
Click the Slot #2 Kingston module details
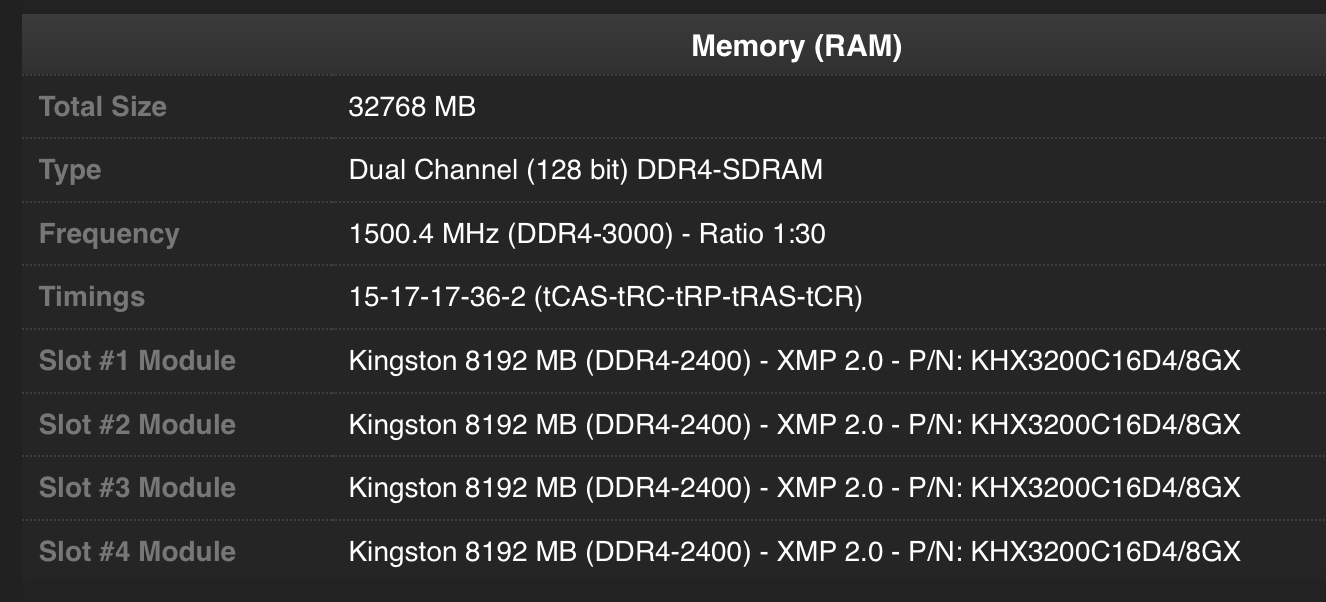(794, 424)
